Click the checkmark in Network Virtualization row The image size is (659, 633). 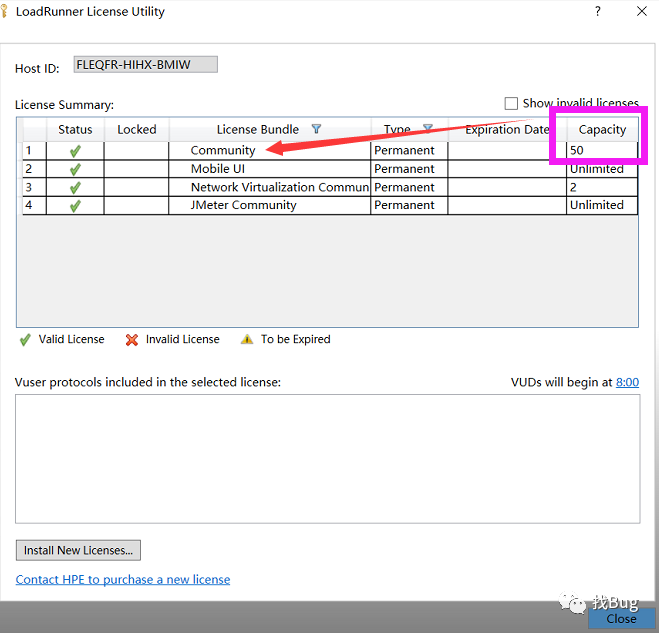pyautogui.click(x=75, y=187)
